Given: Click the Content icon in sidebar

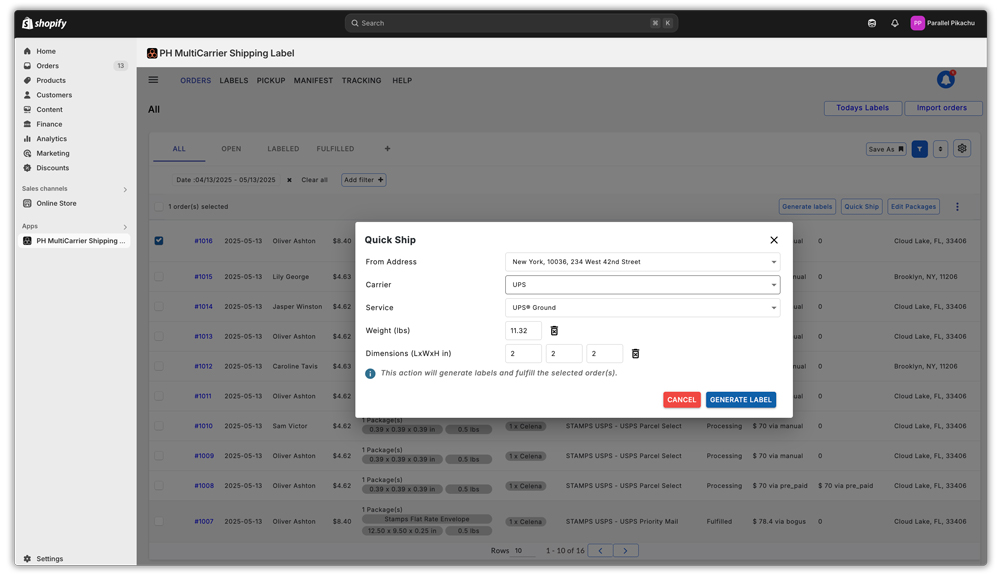Looking at the screenshot, I should click(27, 110).
